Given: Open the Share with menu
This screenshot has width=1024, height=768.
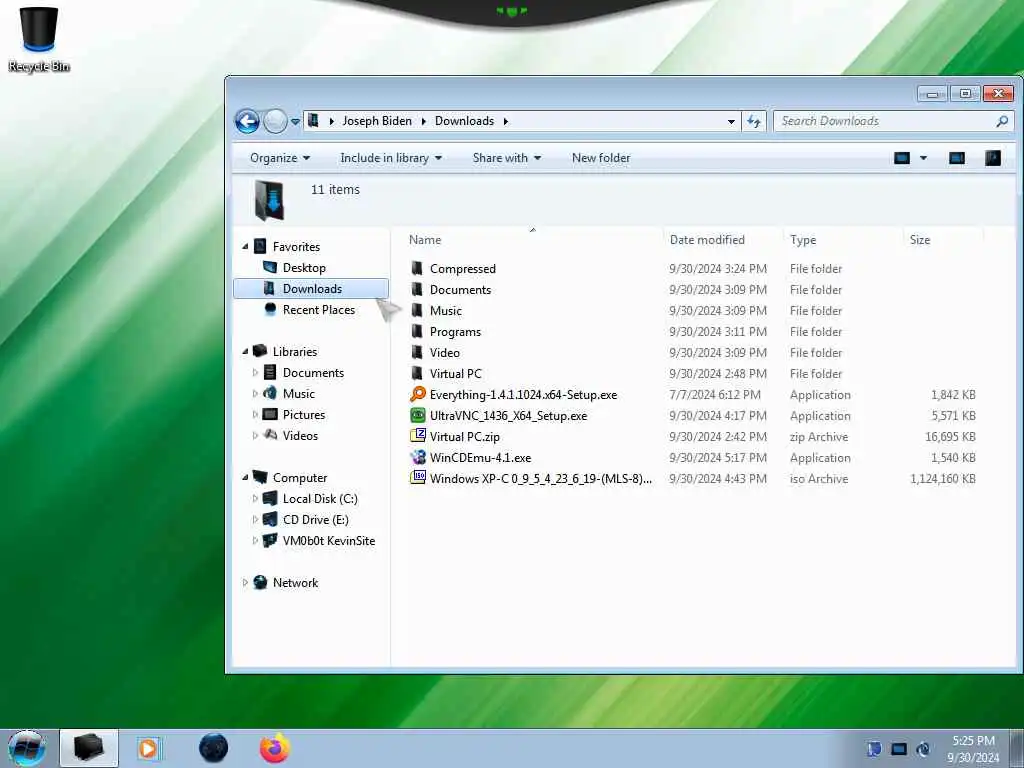Looking at the screenshot, I should coord(507,158).
